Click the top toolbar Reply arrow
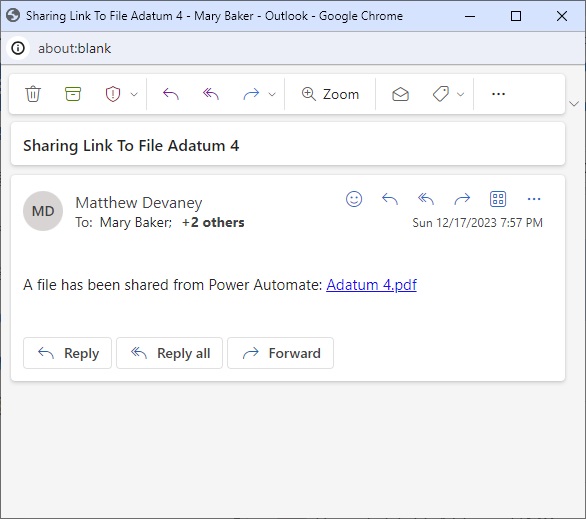 [x=171, y=94]
